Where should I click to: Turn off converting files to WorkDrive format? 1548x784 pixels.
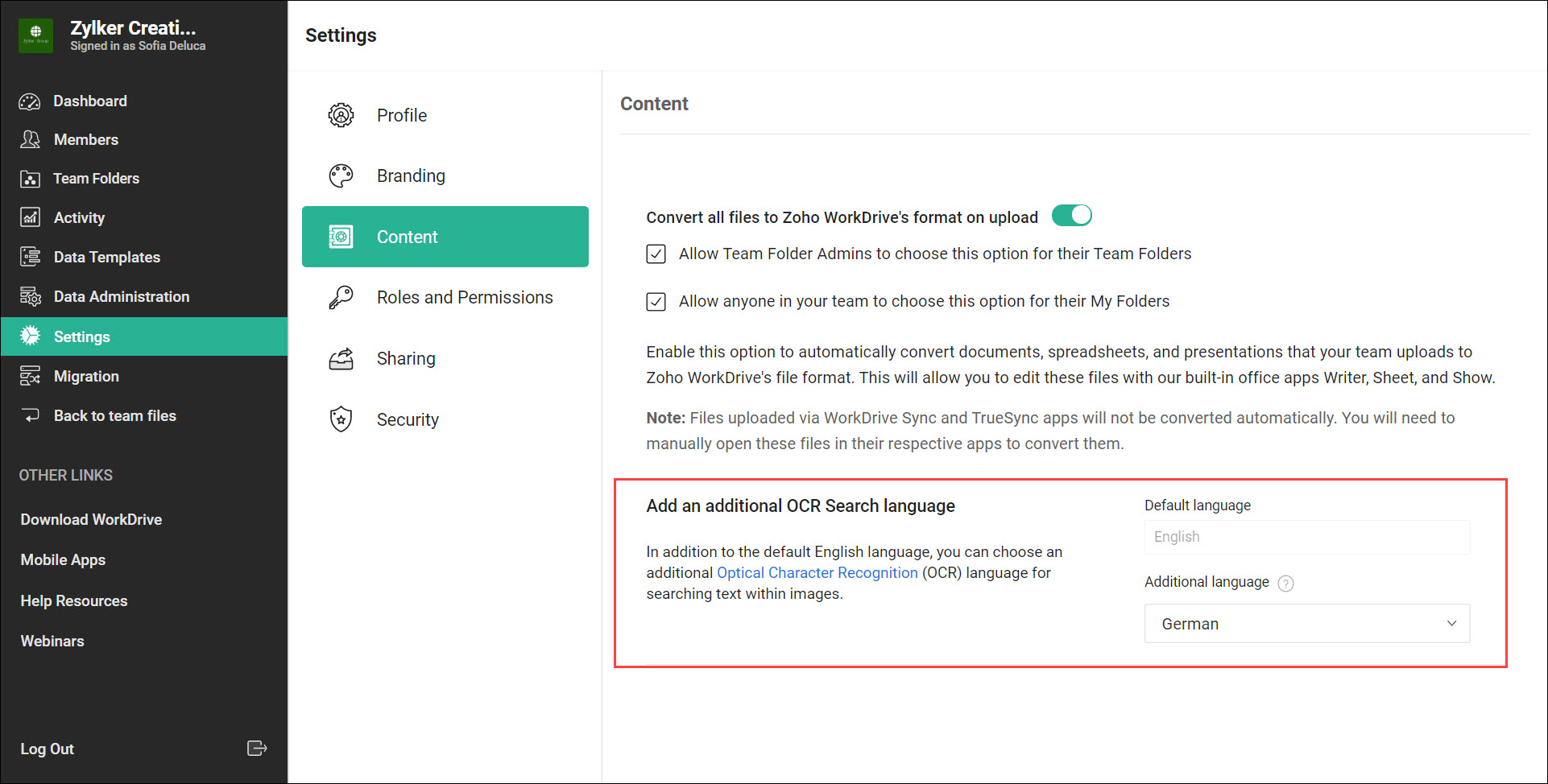click(x=1072, y=215)
